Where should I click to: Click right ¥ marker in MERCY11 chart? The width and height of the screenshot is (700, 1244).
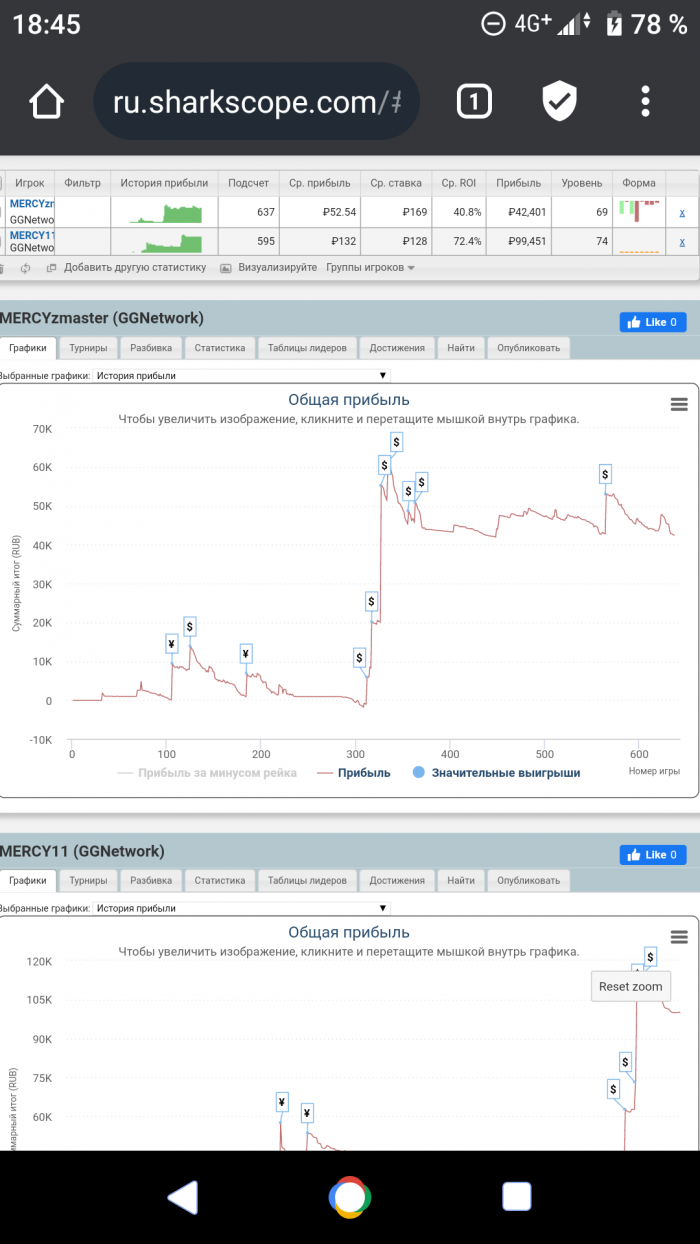[307, 1113]
